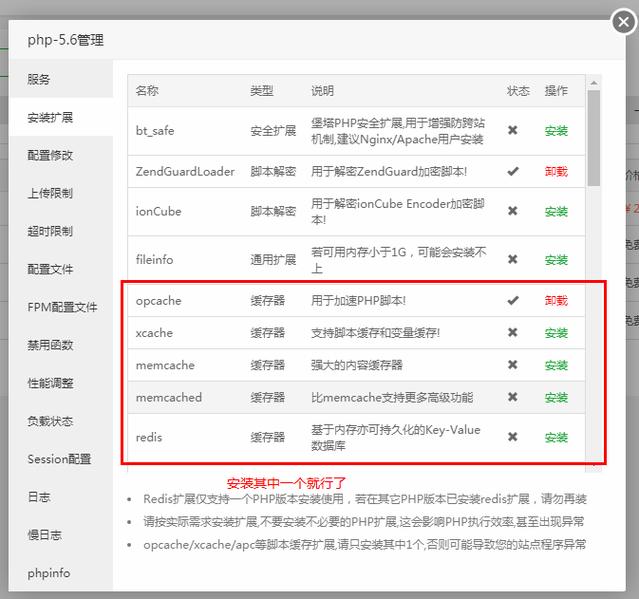Select the 禁用函数 tab

[61, 345]
